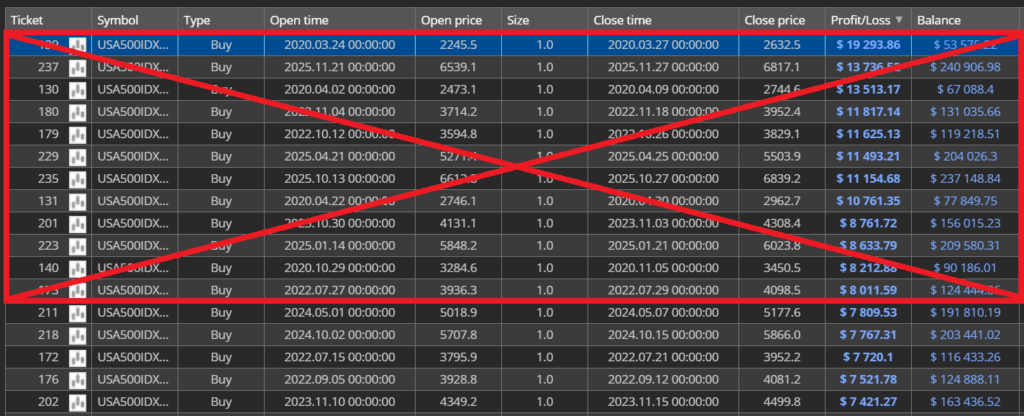This screenshot has height=416, width=1024.
Task: Open chart icon for ticket 176
Action: pyautogui.click(x=77, y=382)
